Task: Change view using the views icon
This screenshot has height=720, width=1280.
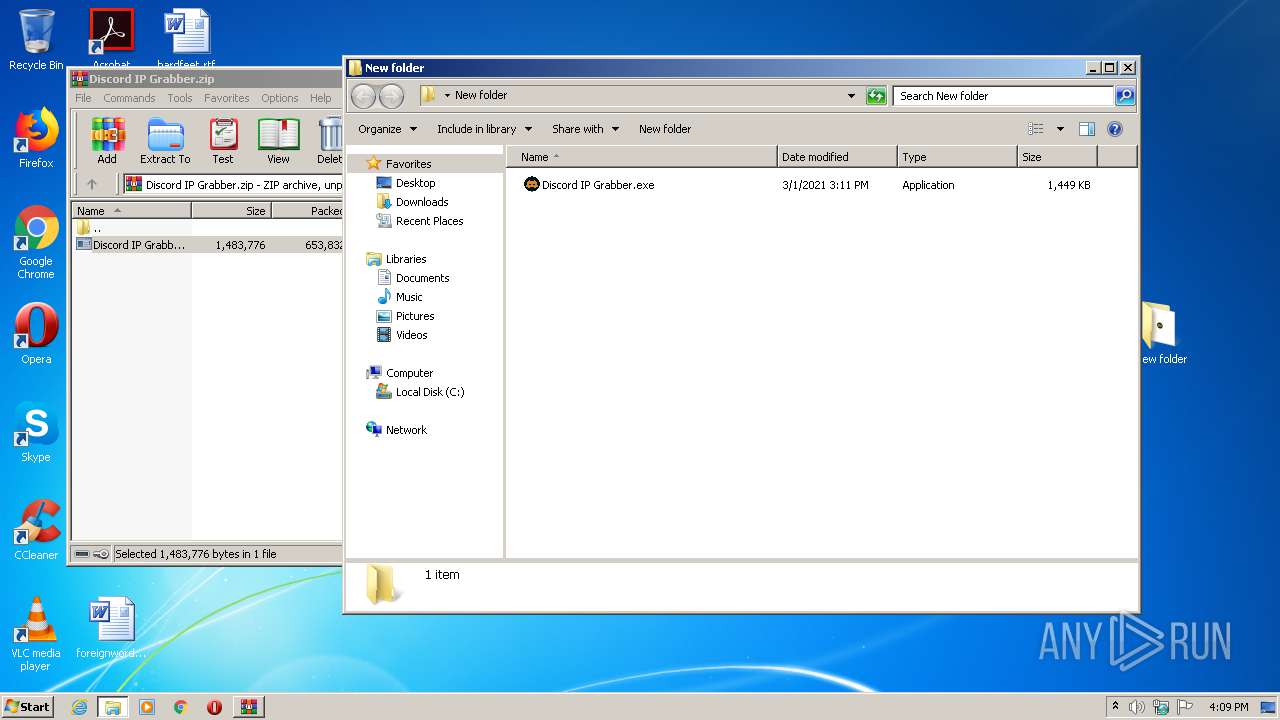Action: (1036, 129)
